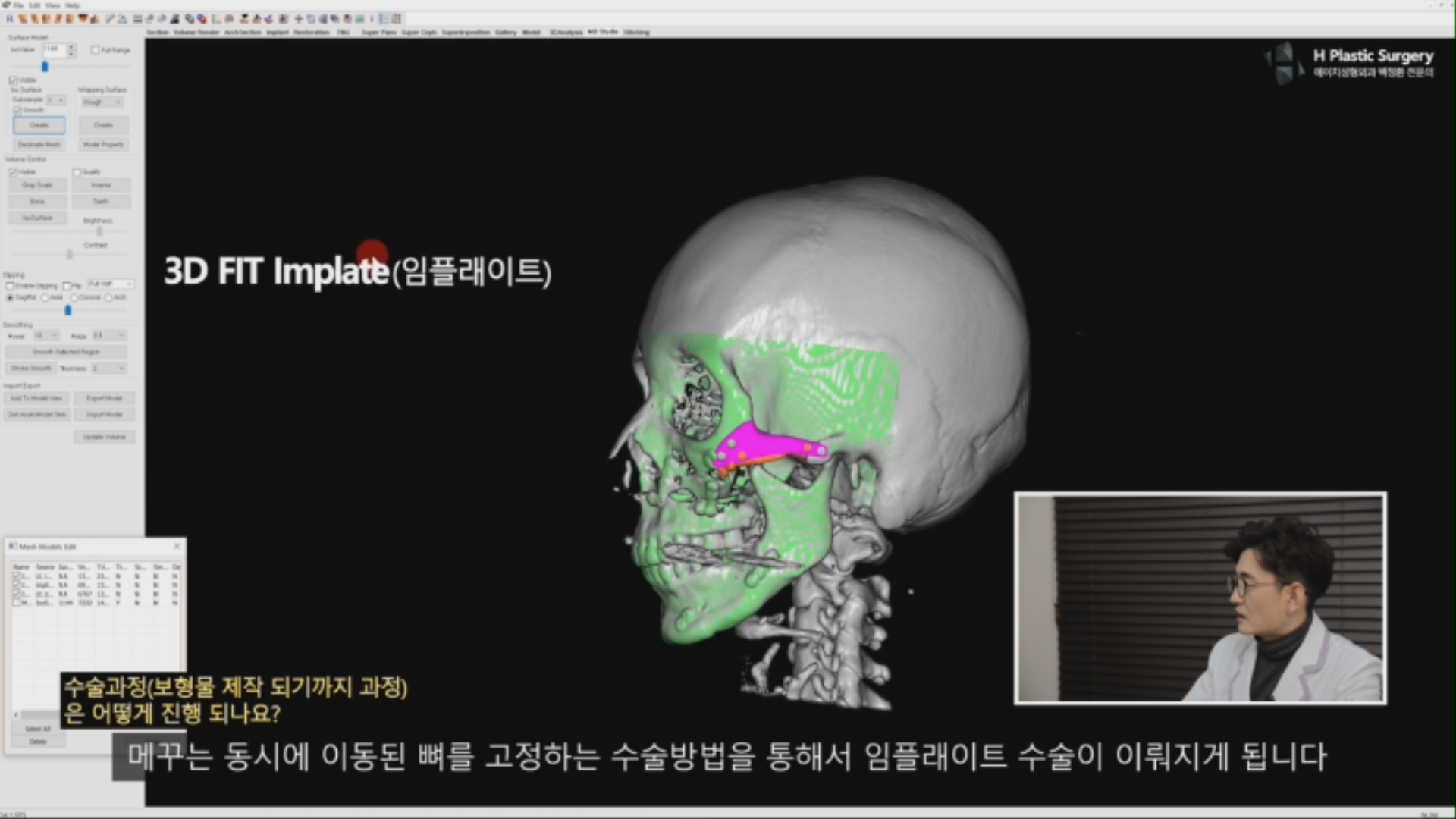Click the Gray Scale button
This screenshot has height=819, width=1456.
coord(37,185)
